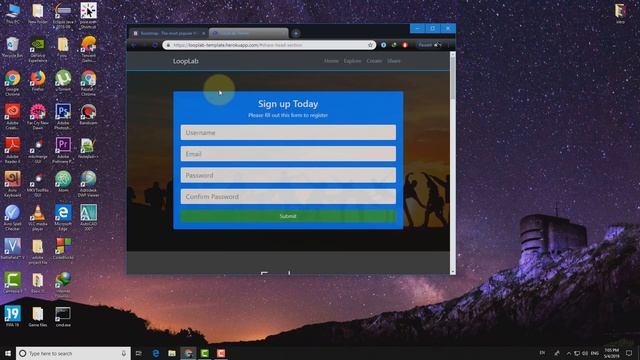Viewport: 640px width, 360px height.
Task: Open the Auto Spell Checker desktop shortcut
Action: coord(13,218)
